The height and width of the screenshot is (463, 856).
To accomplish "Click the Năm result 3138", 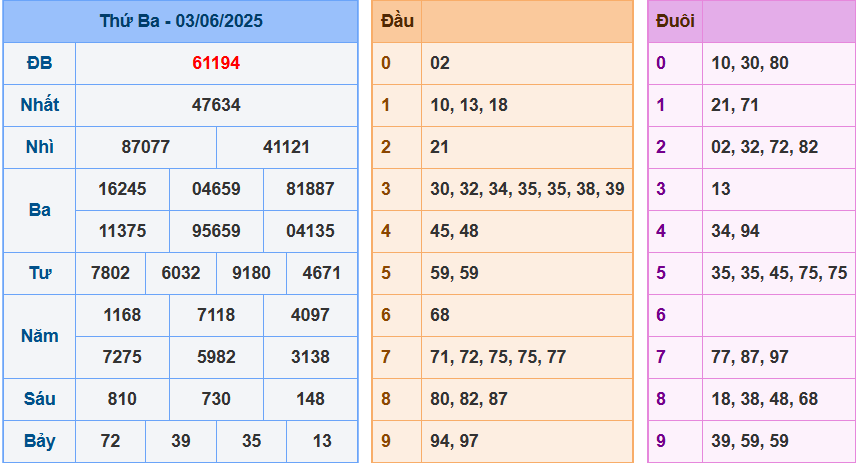I will 310,357.
